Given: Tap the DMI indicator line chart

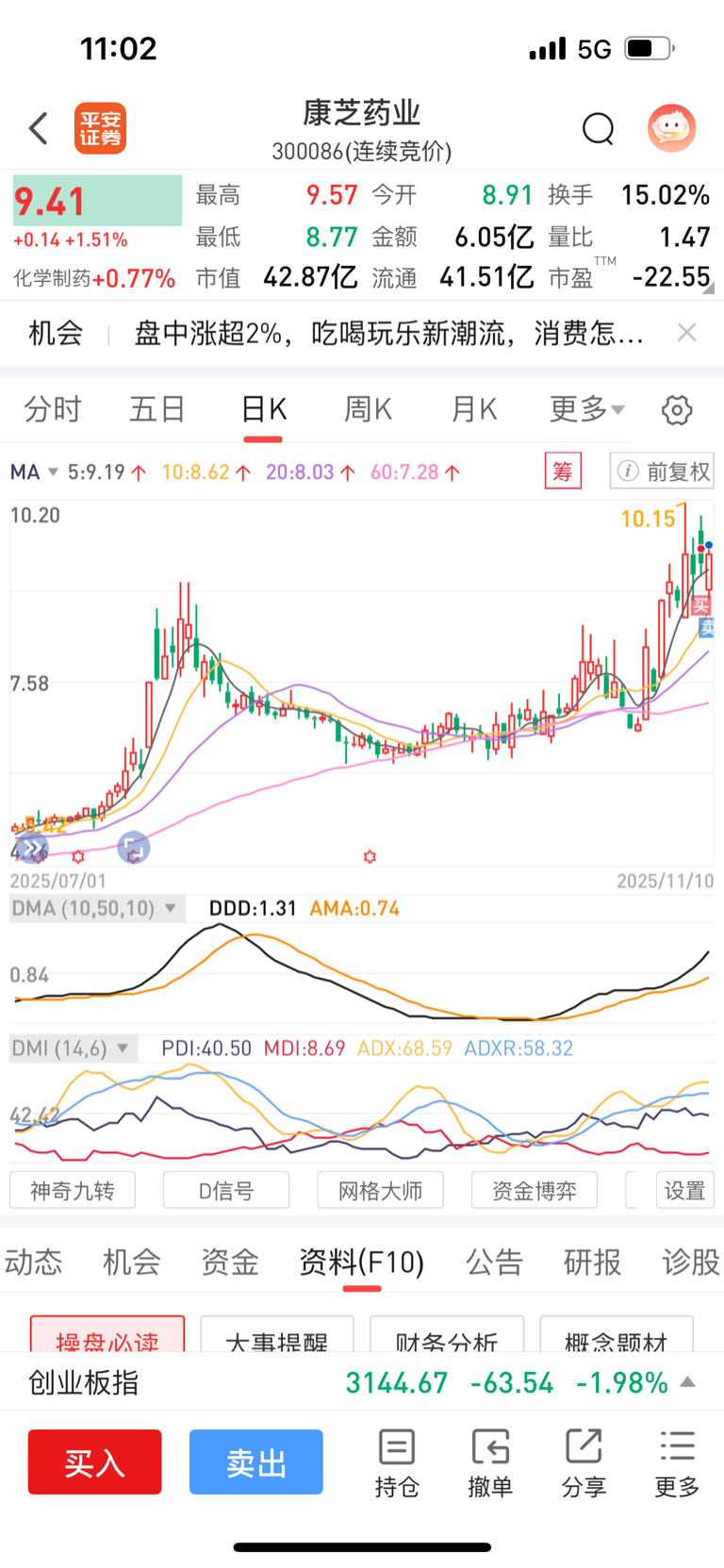Looking at the screenshot, I should coord(362,1113).
